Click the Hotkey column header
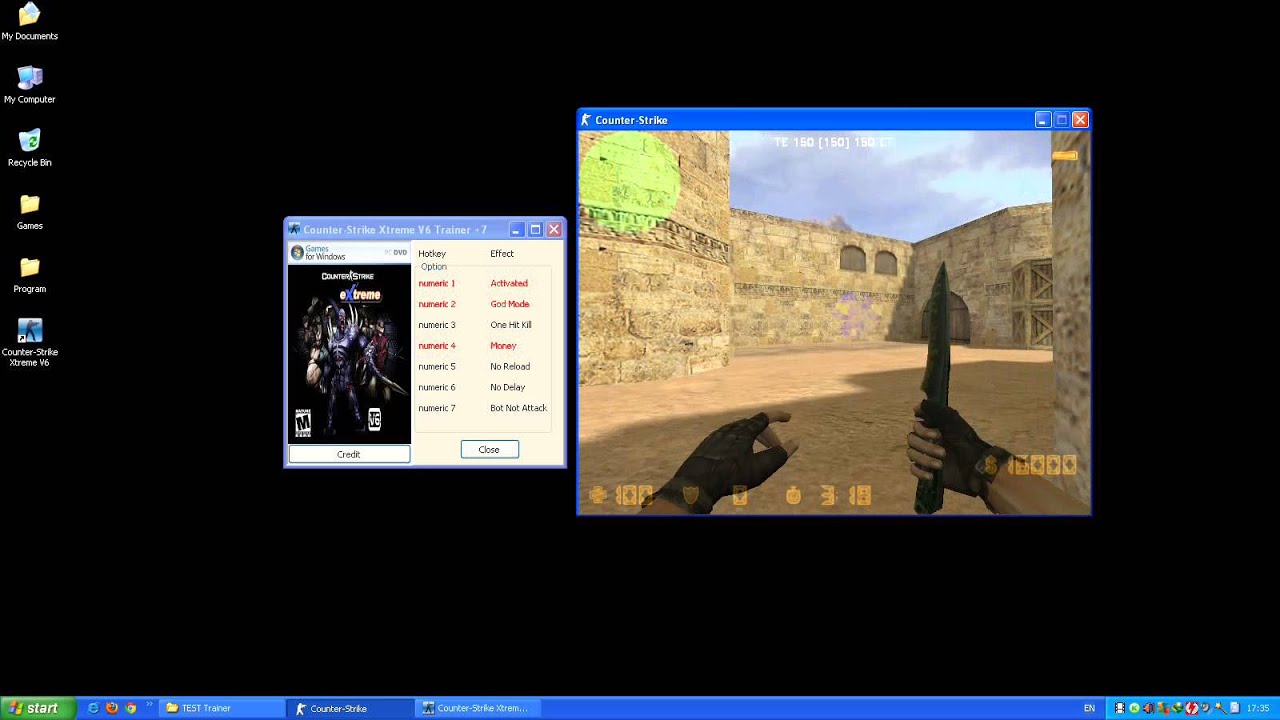1280x720 pixels. pyautogui.click(x=432, y=254)
